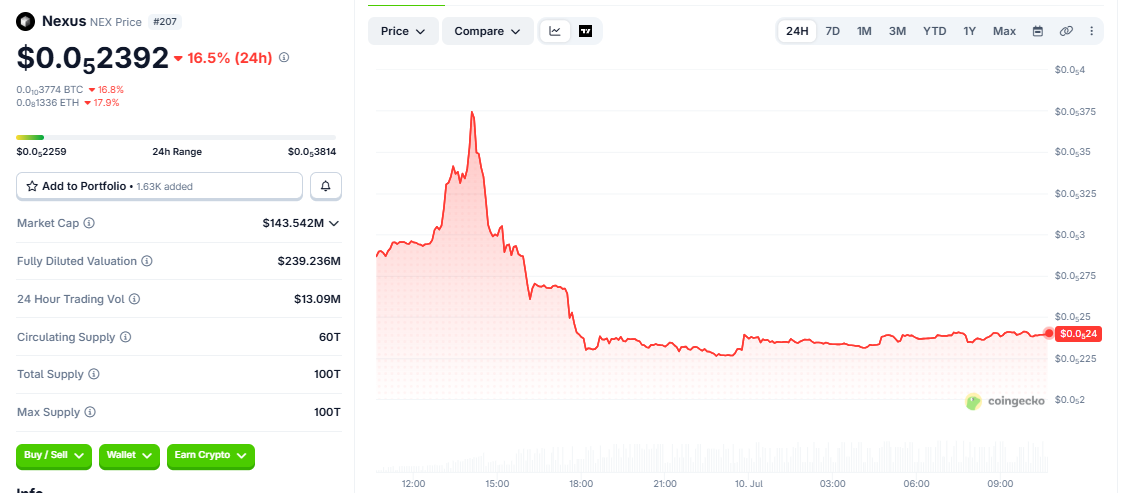1122x493 pixels.
Task: Click the #207 rank badge
Action: click(165, 22)
